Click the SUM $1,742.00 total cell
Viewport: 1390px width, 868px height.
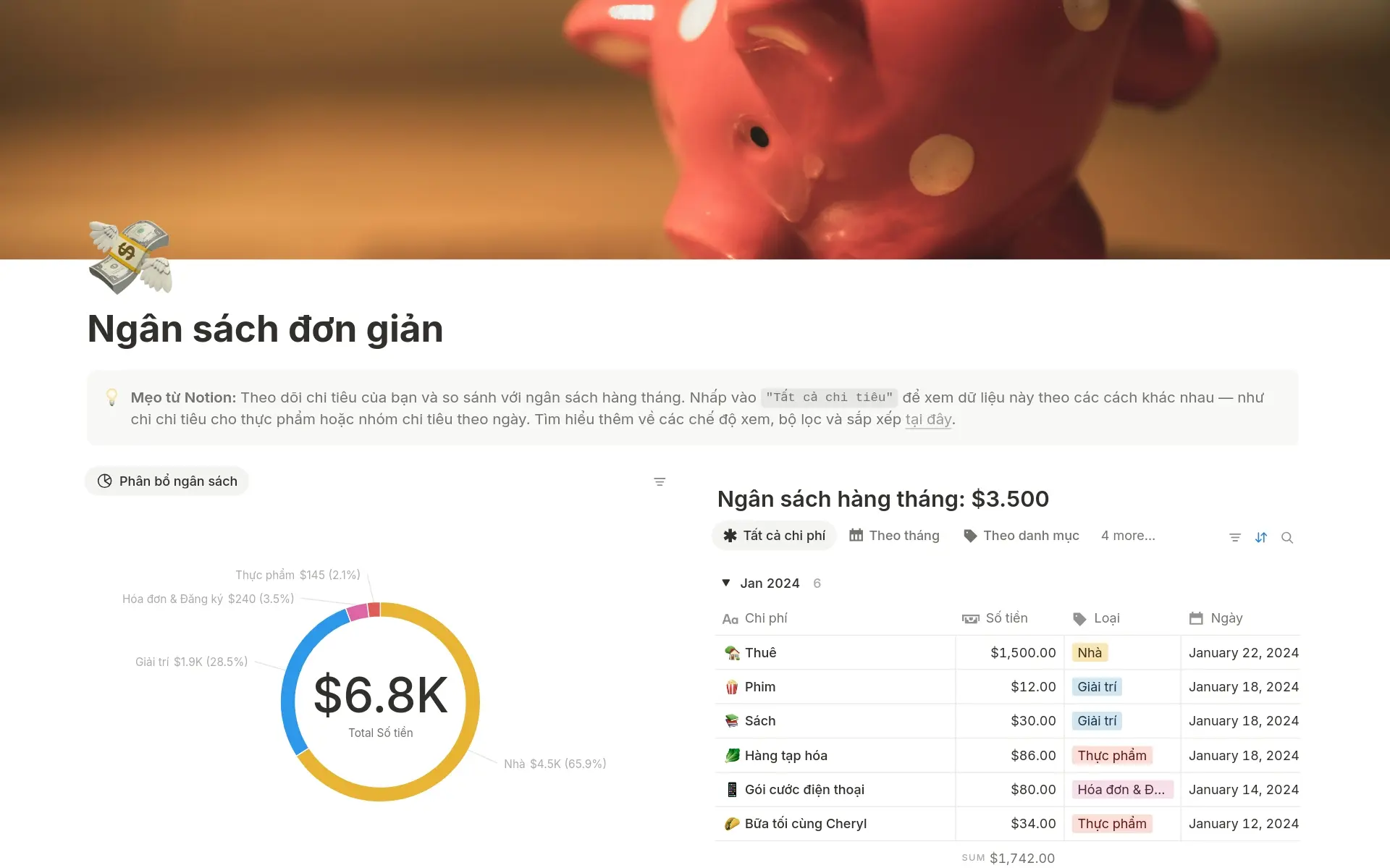[1008, 858]
